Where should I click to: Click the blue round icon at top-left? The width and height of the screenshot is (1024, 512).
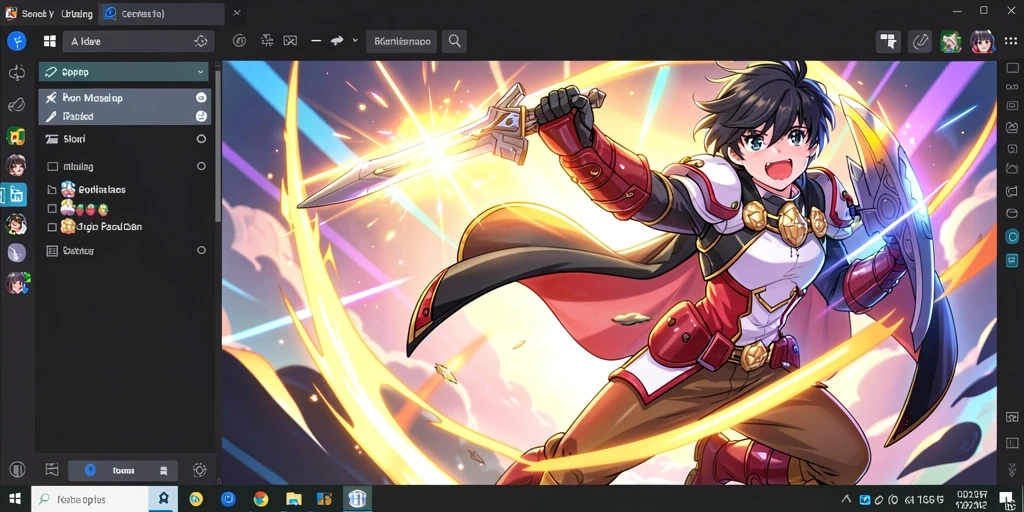click(x=16, y=40)
